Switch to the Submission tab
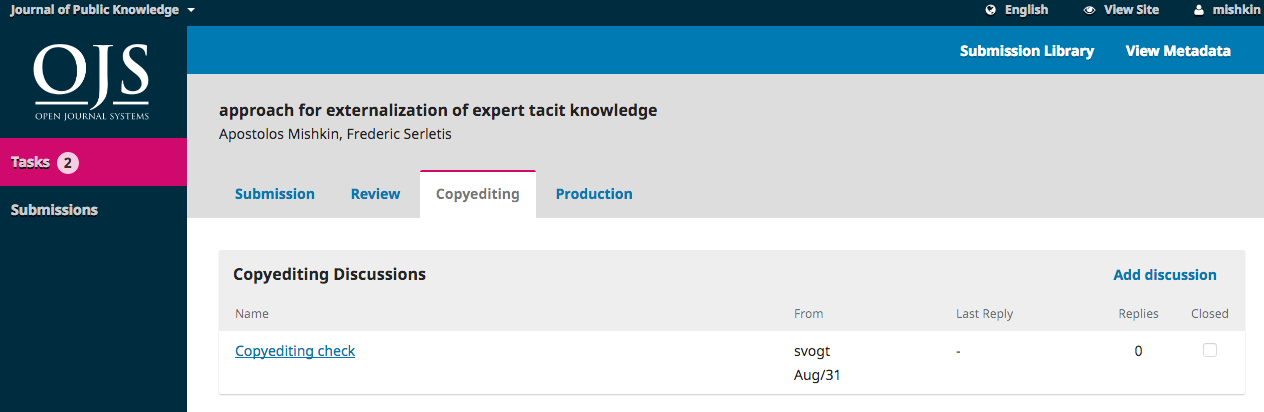This screenshot has height=412, width=1264. [275, 194]
